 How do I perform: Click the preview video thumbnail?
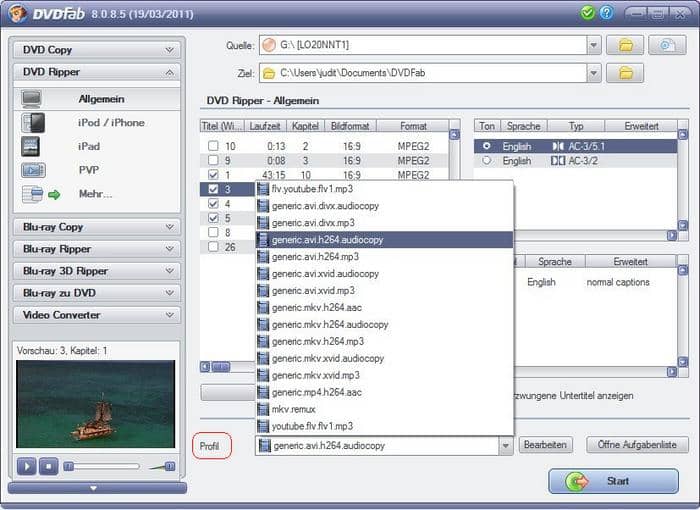coord(96,404)
